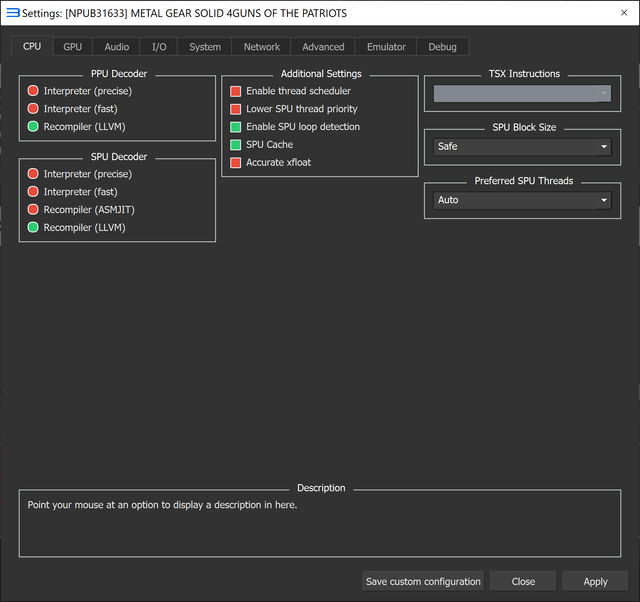The image size is (640, 602).
Task: Choose SPU Decoder Recompiler (ASMJIT)
Action: point(81,210)
